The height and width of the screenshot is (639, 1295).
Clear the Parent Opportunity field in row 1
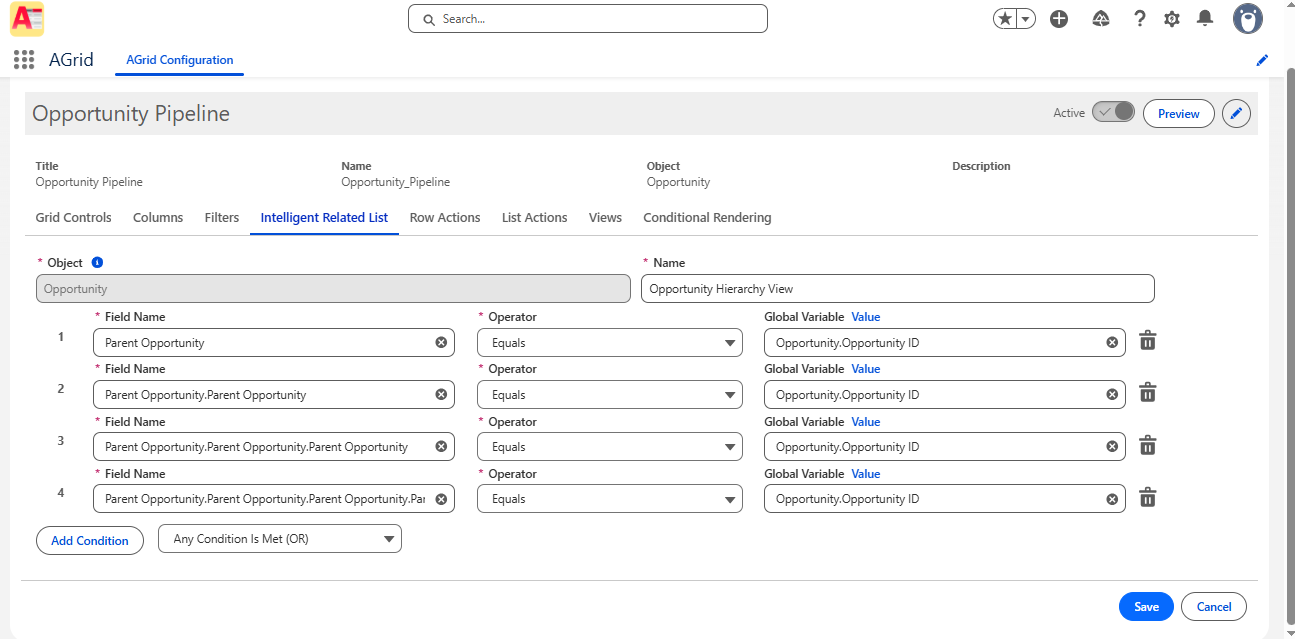pos(441,342)
